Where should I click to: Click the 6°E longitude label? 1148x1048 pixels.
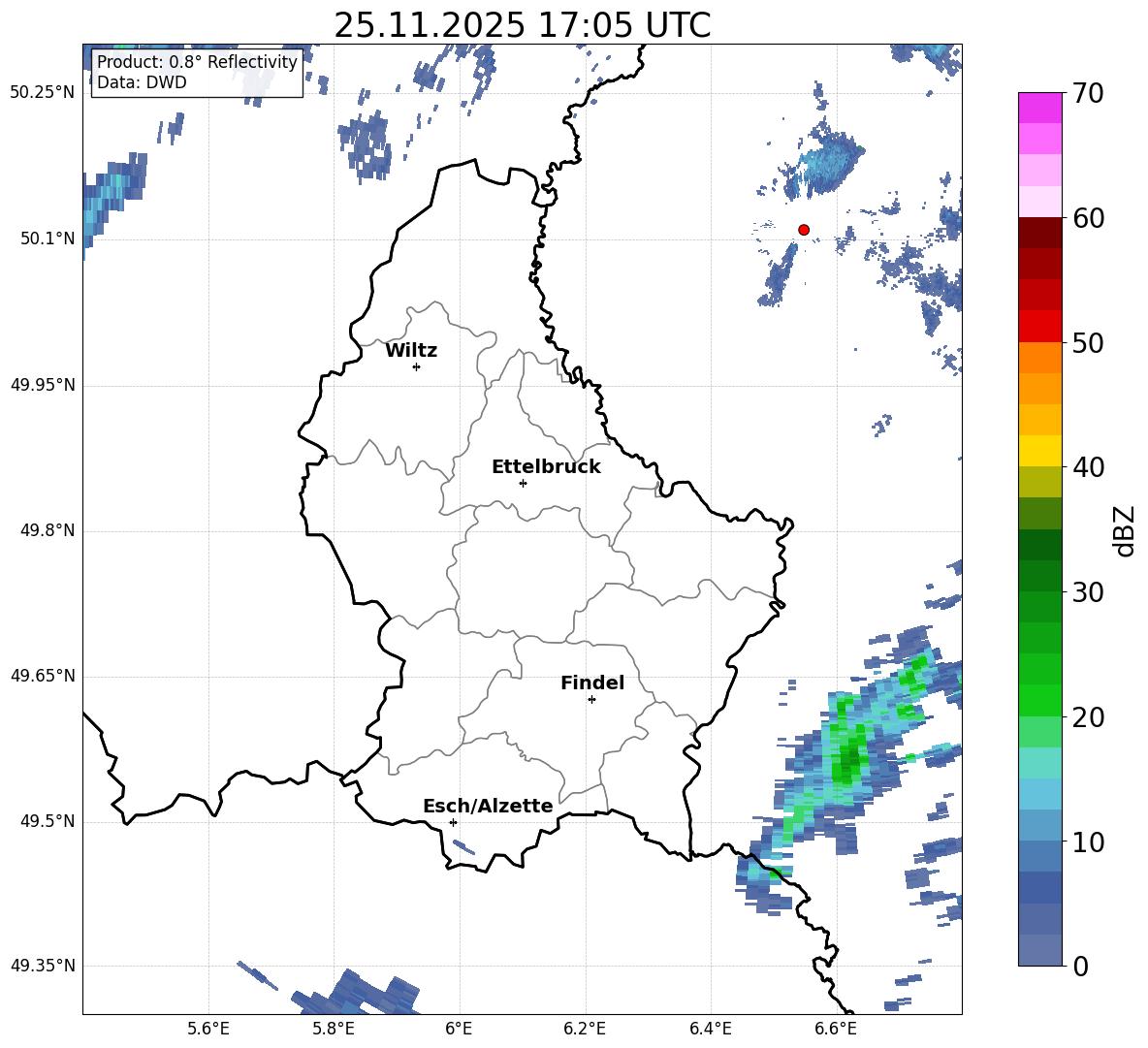tap(459, 1029)
